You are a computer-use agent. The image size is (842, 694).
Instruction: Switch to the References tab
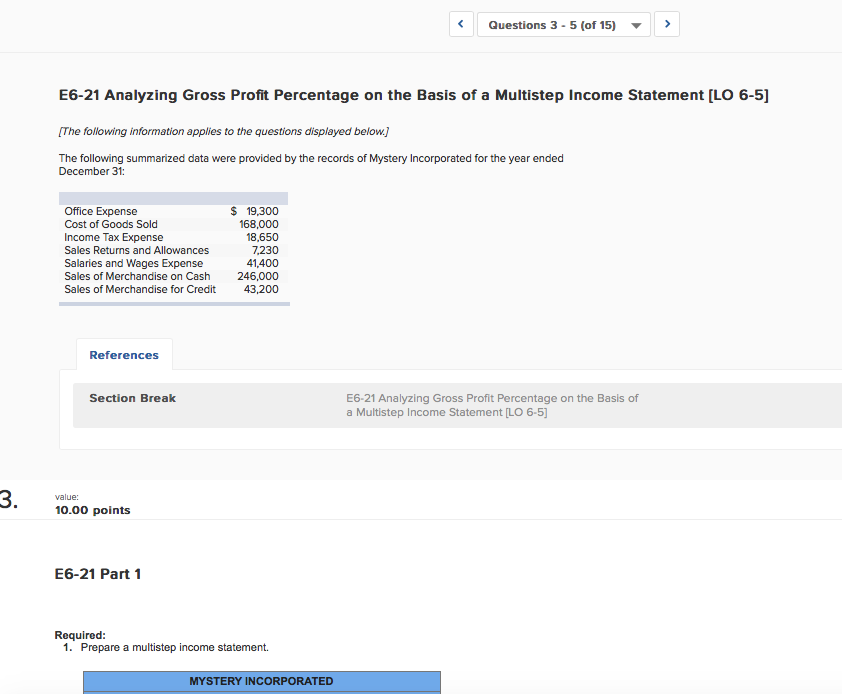[x=124, y=354]
